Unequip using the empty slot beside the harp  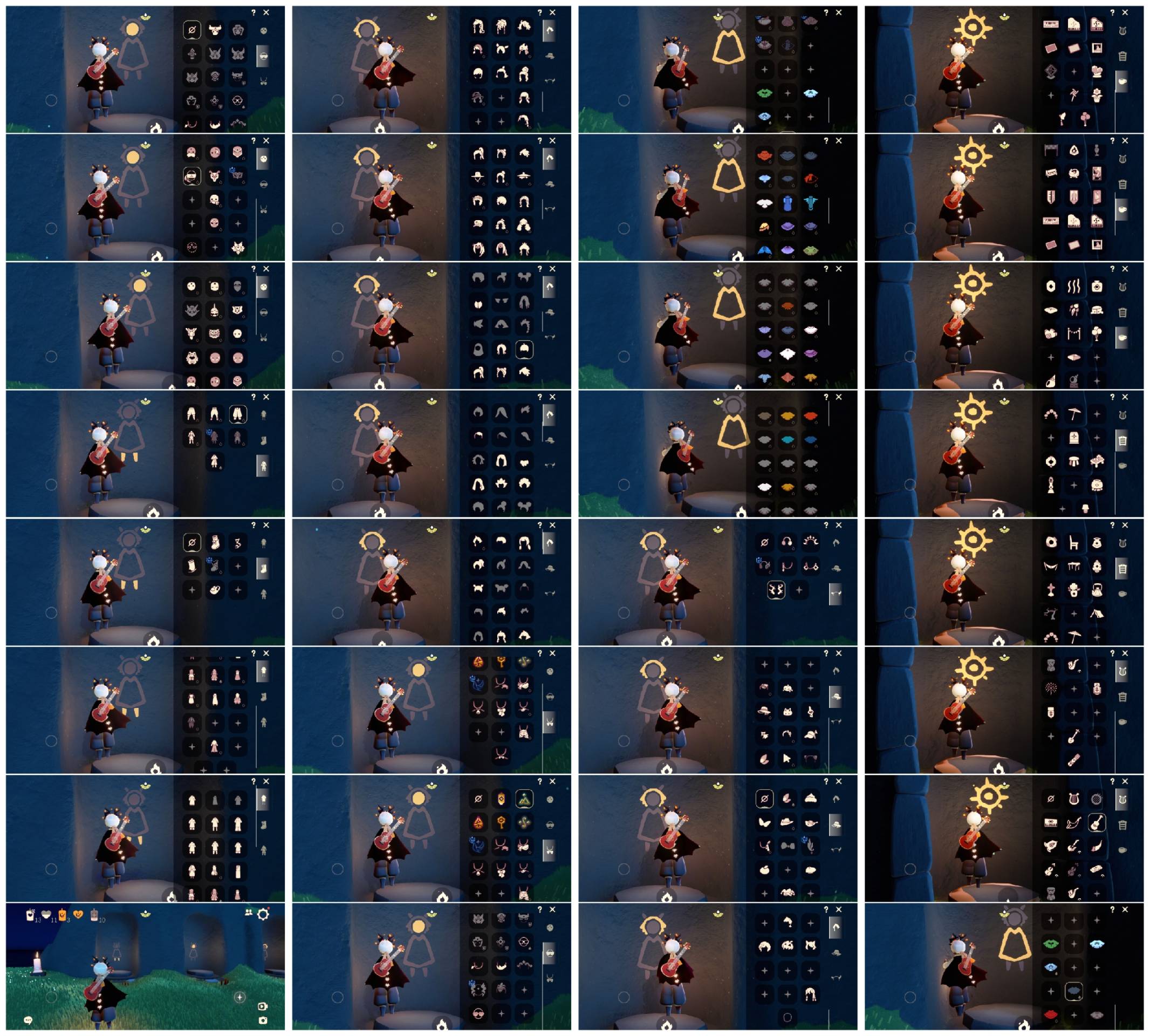1050,799
